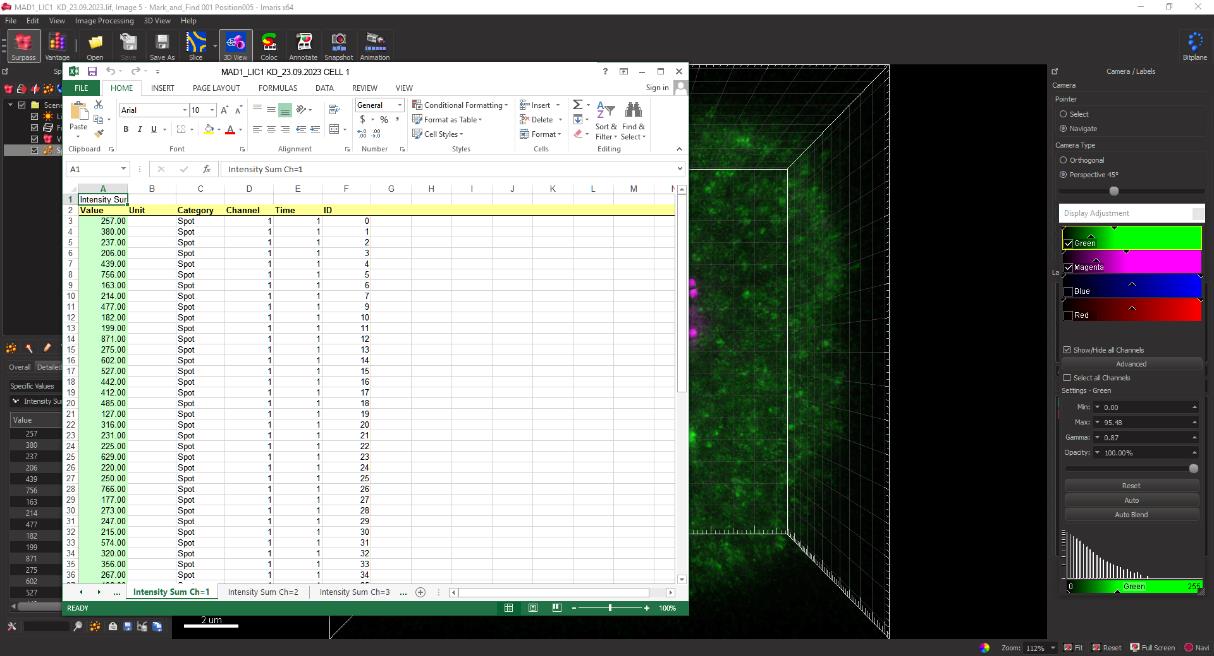Click the Auto Blend button
The height and width of the screenshot is (656, 1214).
click(x=1131, y=515)
